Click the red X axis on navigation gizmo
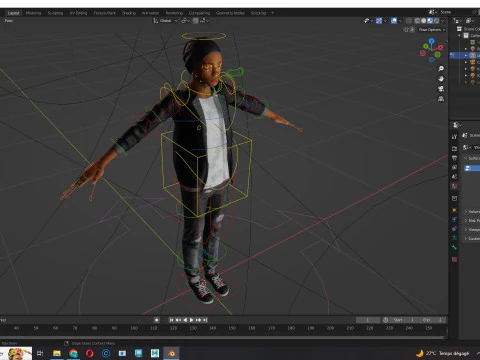The width and height of the screenshot is (480, 360). click(441, 47)
